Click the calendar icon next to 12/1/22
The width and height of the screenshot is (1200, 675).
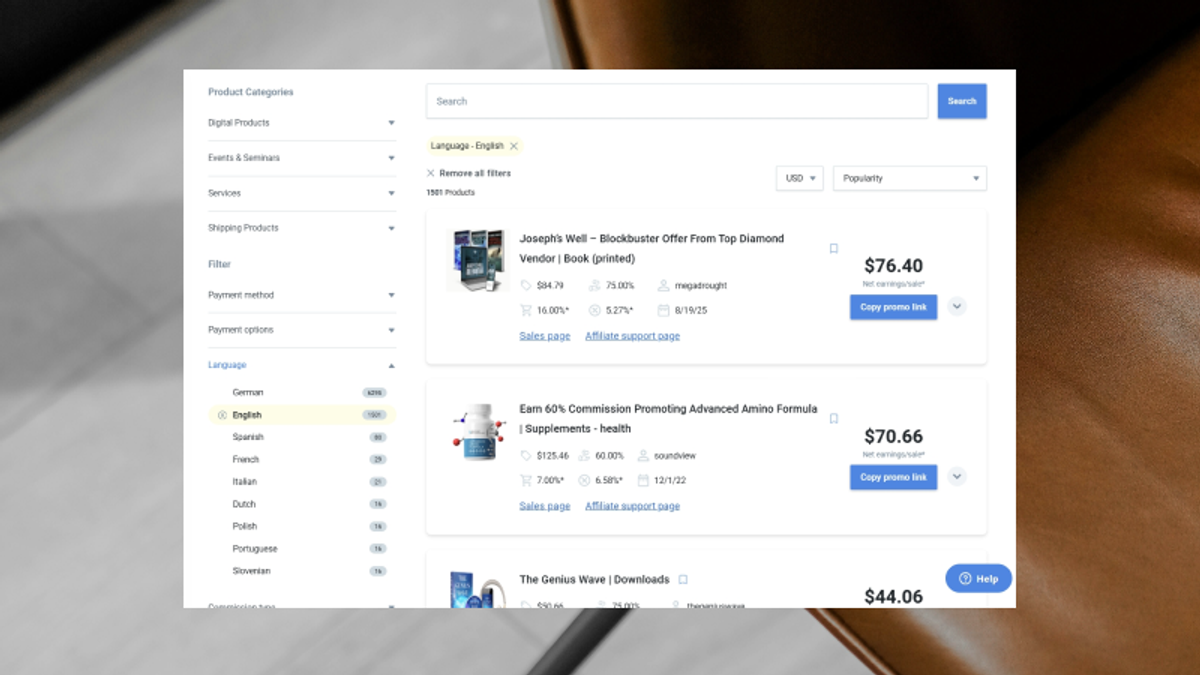[644, 481]
